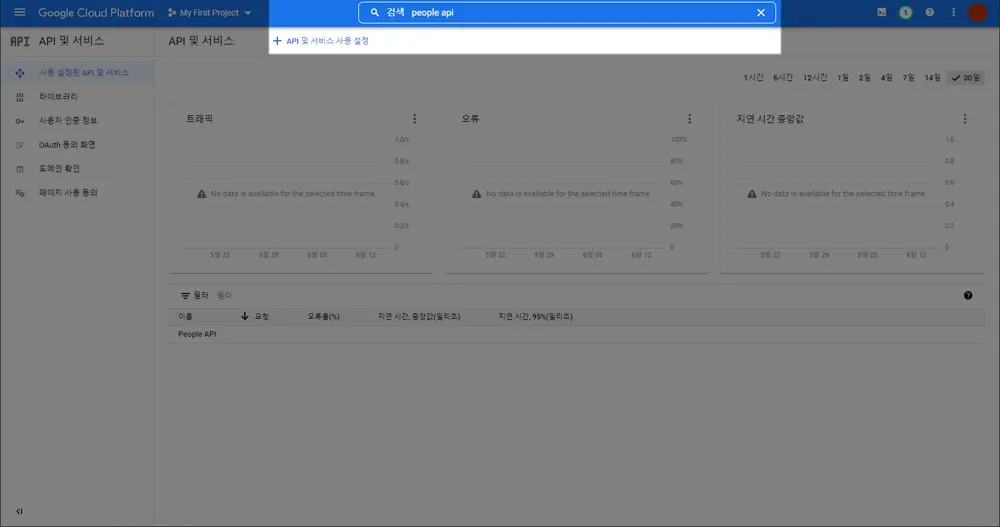Click the page usage agreement settings icon

[x=20, y=193]
